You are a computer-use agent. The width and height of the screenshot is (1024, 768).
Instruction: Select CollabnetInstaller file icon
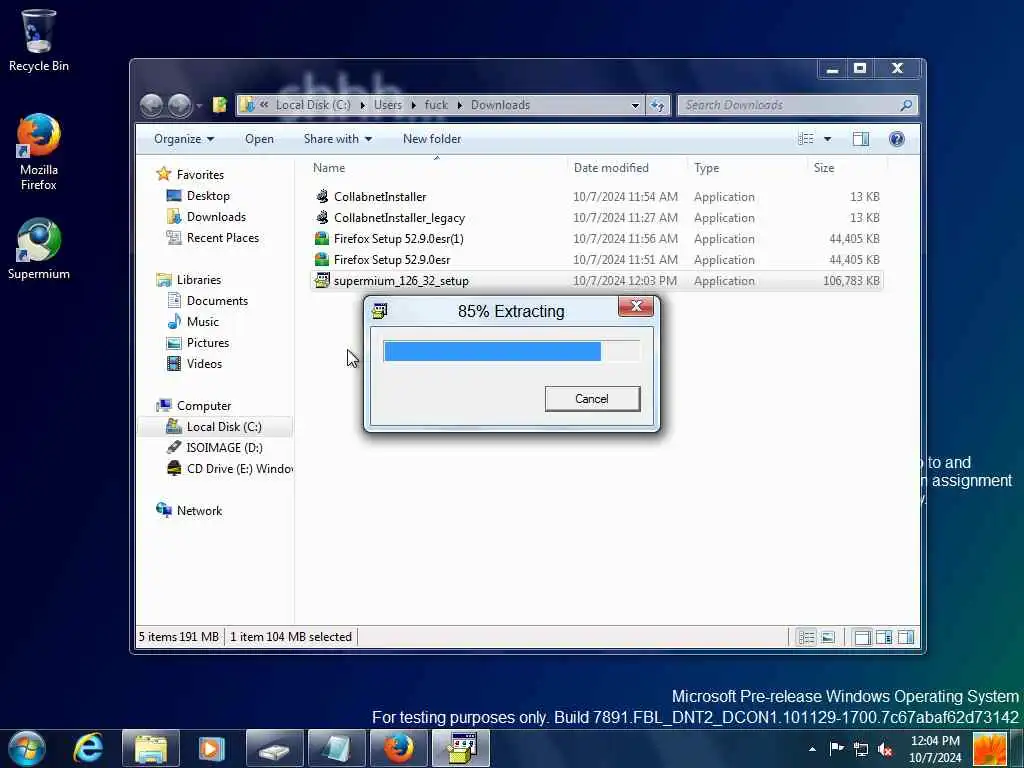coord(321,197)
